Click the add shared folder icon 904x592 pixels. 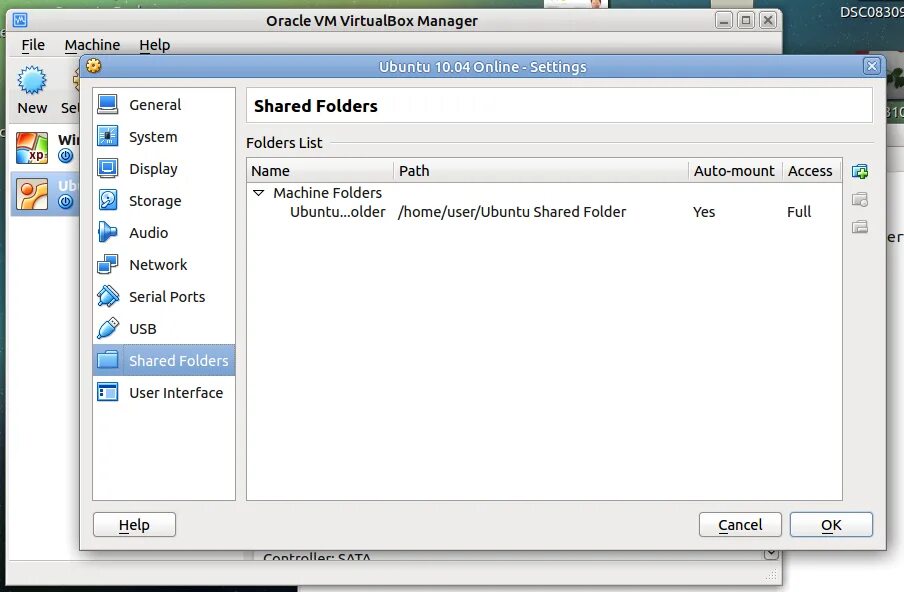point(860,171)
